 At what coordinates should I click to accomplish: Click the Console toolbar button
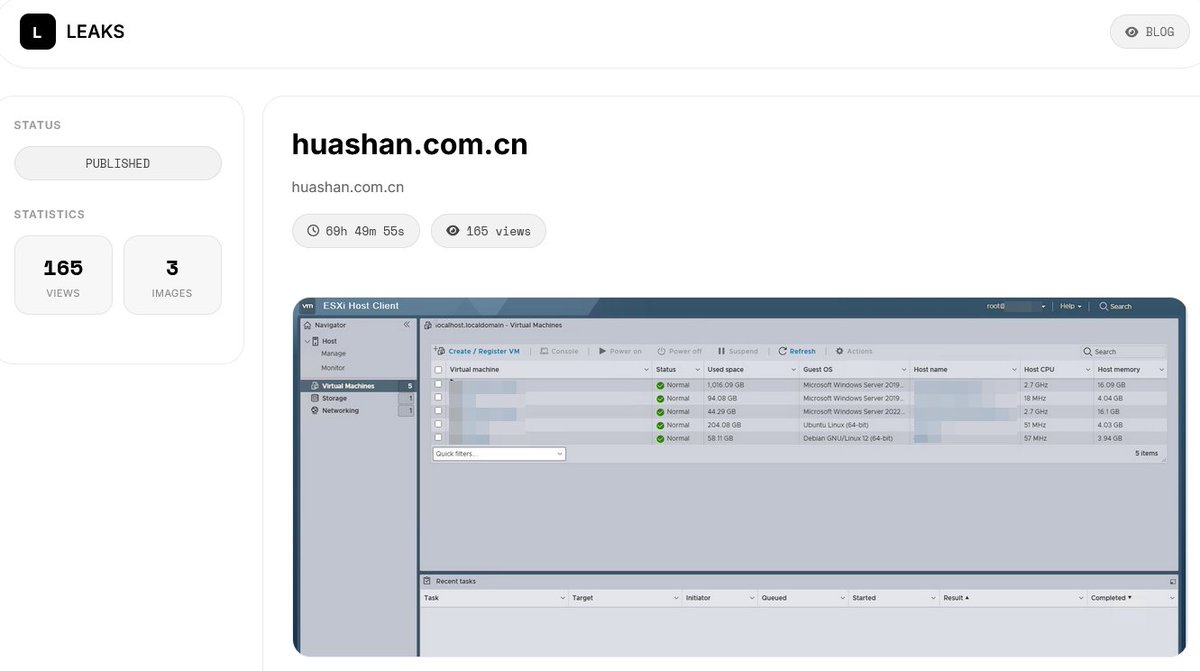559,351
